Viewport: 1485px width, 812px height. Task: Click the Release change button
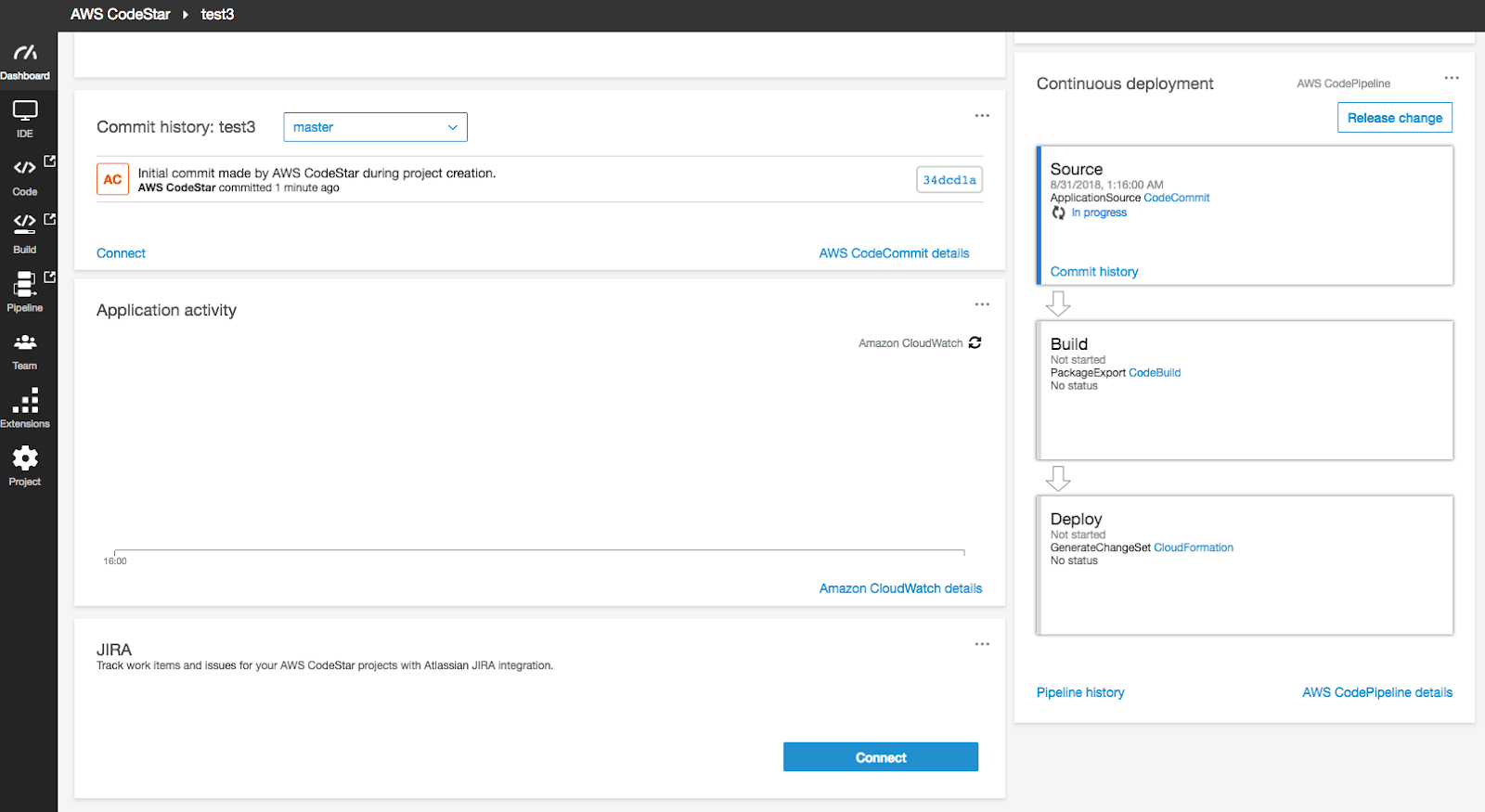(x=1394, y=118)
